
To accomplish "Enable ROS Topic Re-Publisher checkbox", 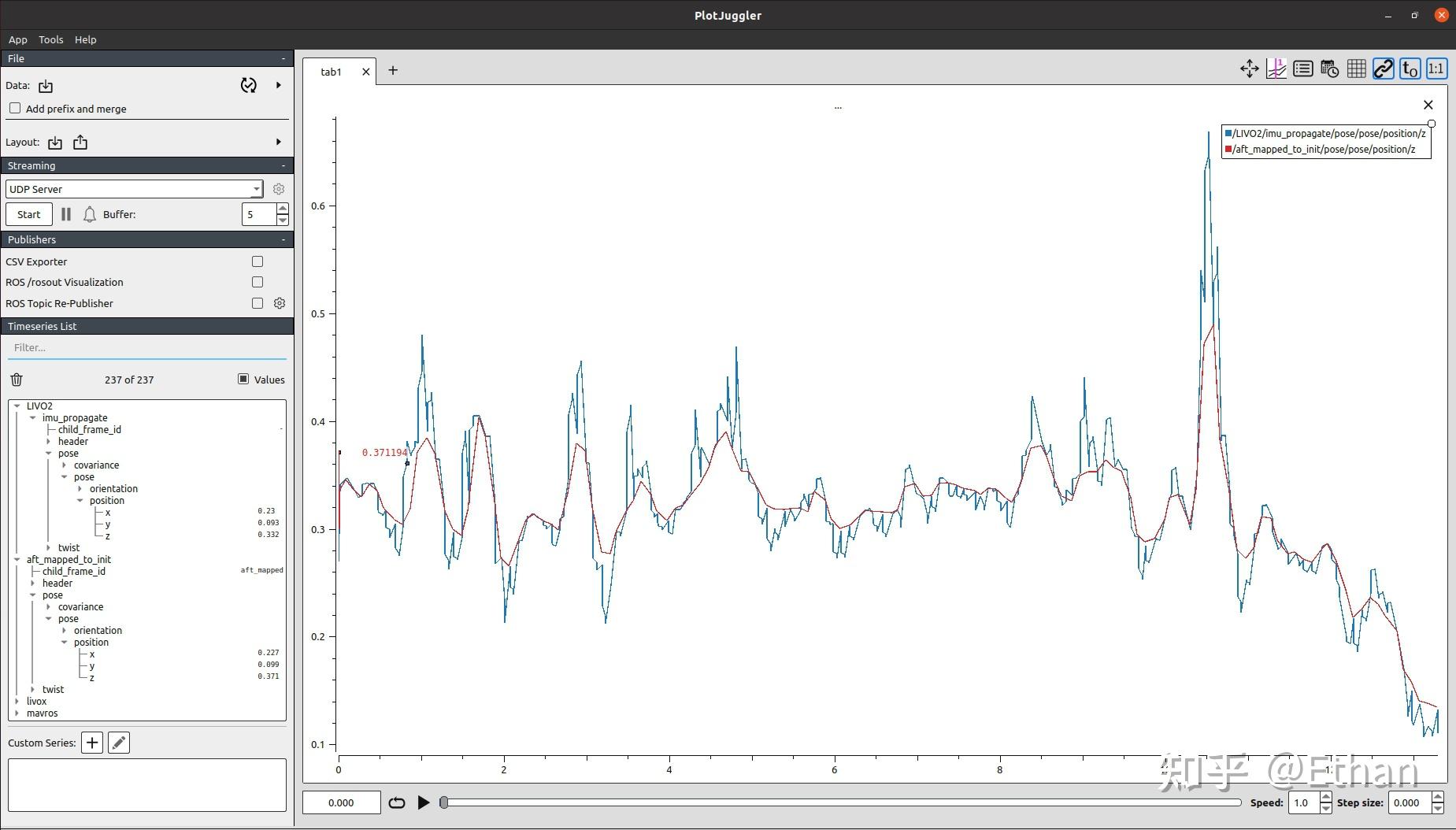I will (257, 303).
